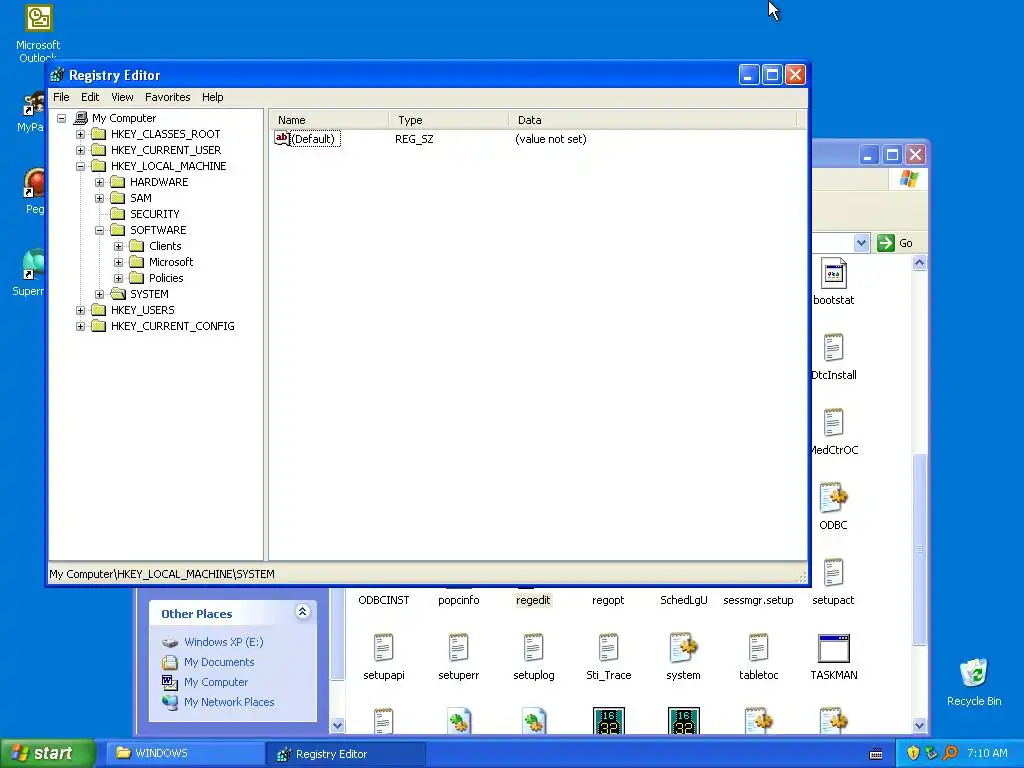Click the registry path in the status bar
This screenshot has width=1024, height=768.
pos(162,574)
